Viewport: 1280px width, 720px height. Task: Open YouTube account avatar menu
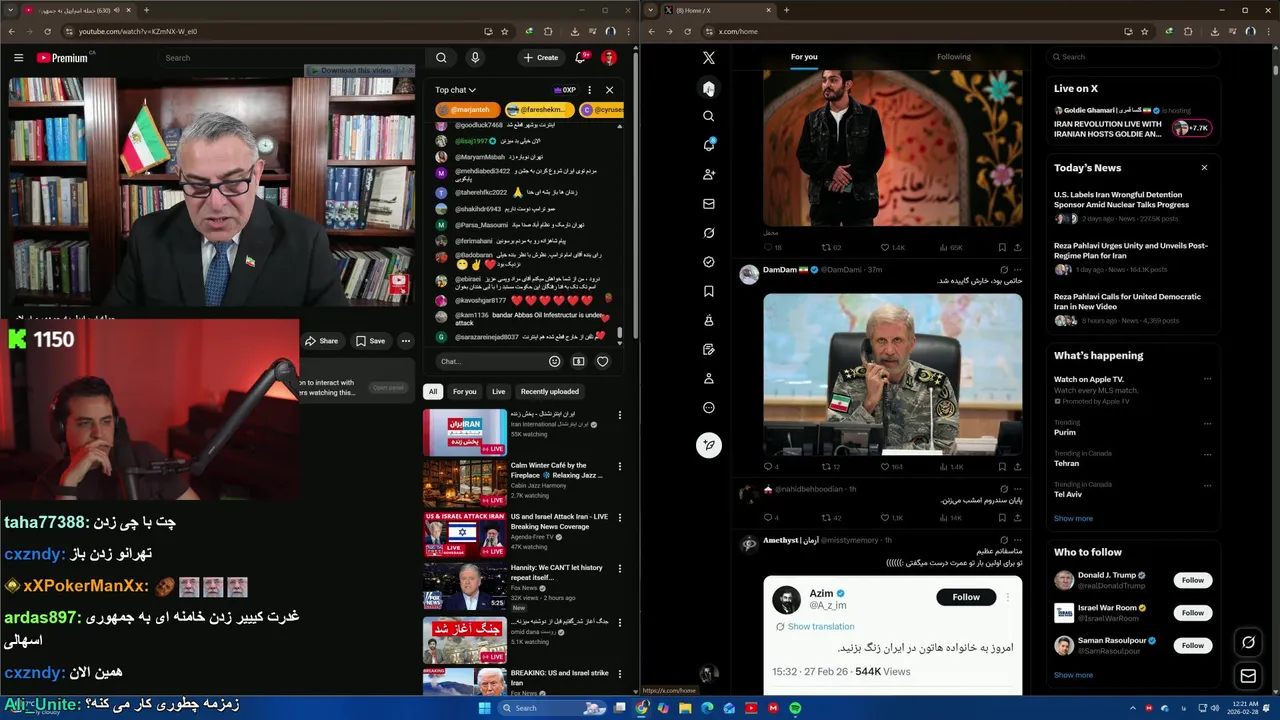[609, 58]
